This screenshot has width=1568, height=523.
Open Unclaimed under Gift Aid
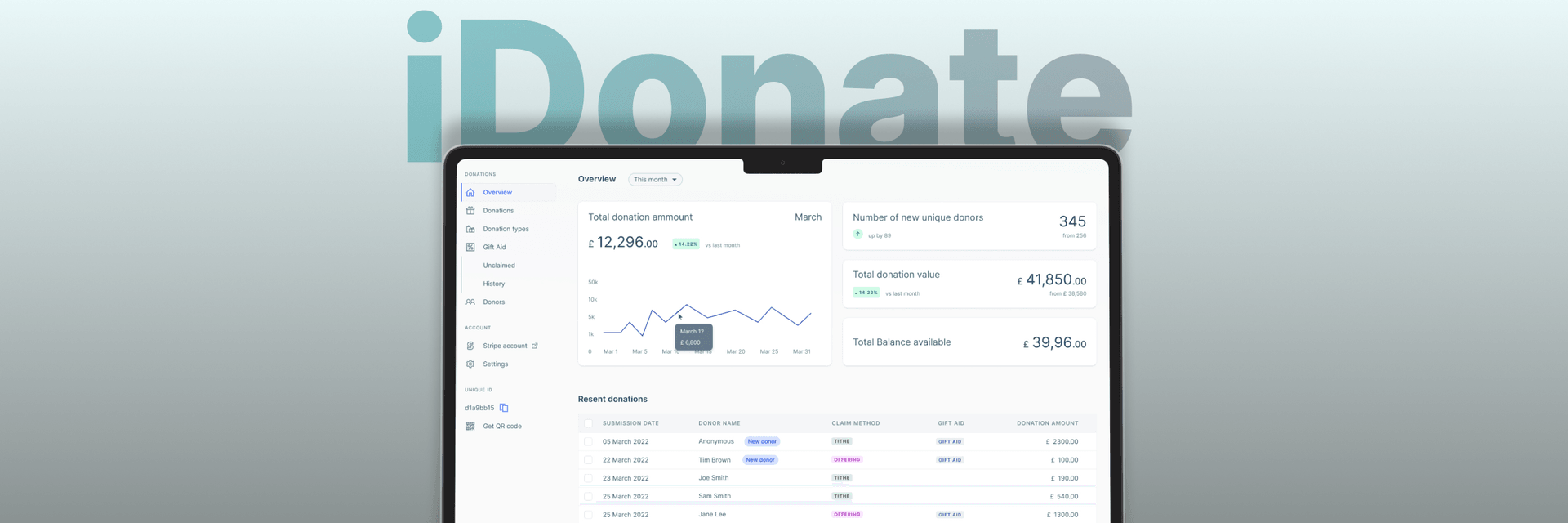click(499, 266)
